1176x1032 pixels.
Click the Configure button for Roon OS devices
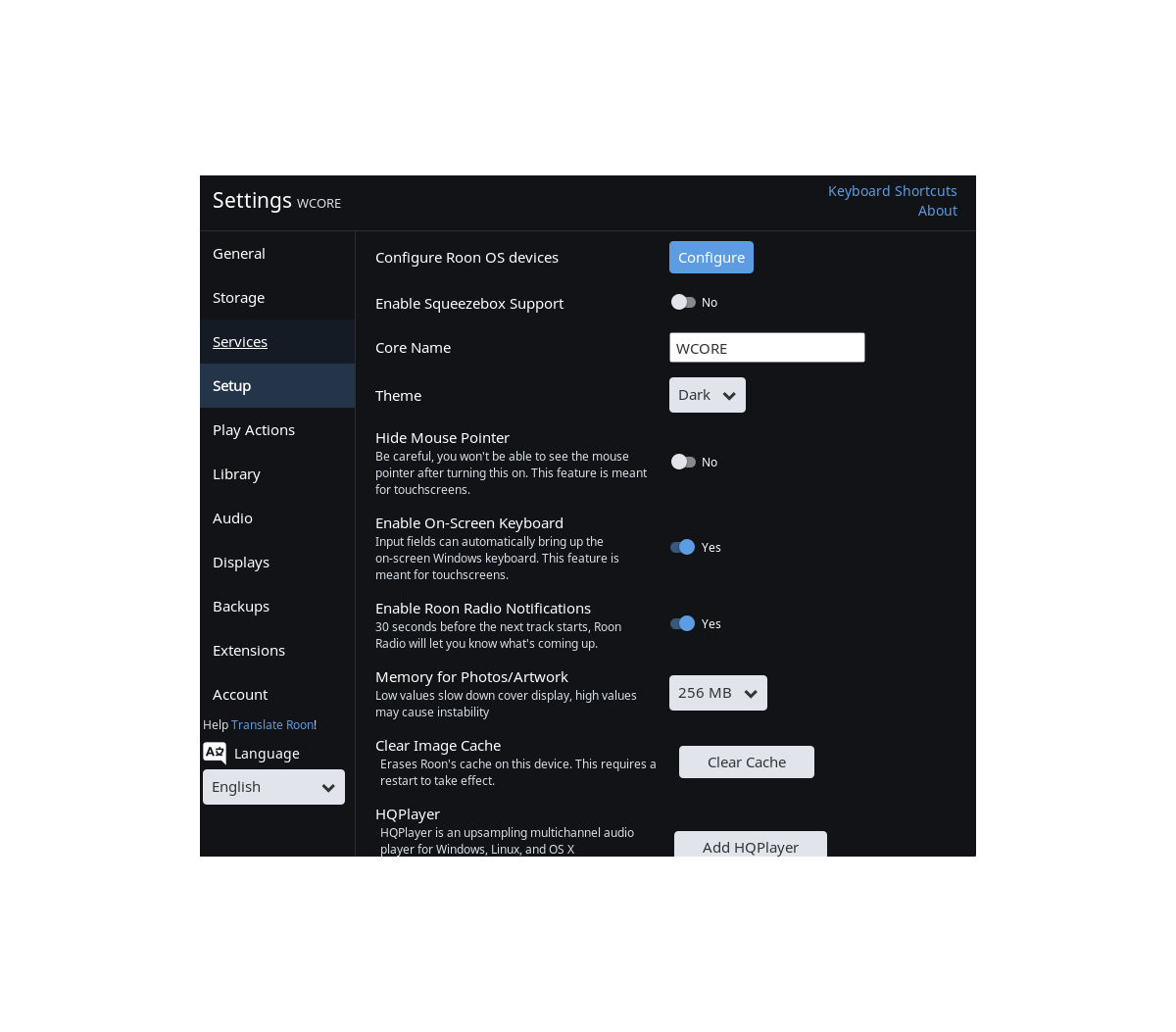coord(711,257)
